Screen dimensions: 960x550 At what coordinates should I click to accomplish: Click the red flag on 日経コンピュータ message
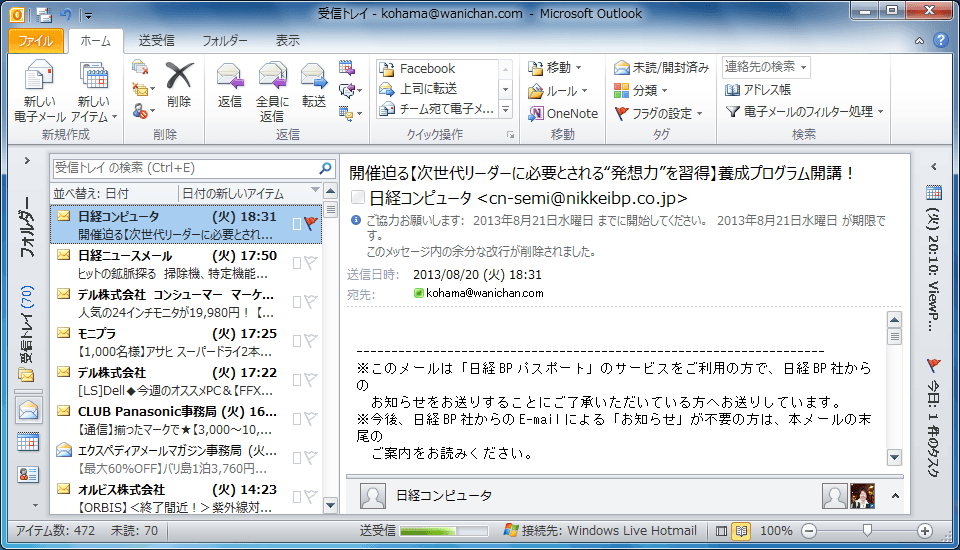coord(311,224)
